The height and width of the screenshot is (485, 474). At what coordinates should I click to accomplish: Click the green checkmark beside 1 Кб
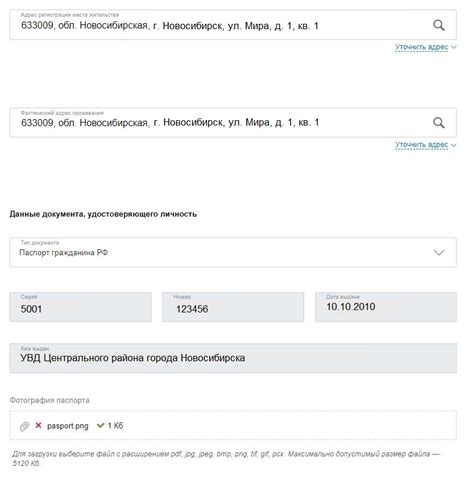[100, 425]
